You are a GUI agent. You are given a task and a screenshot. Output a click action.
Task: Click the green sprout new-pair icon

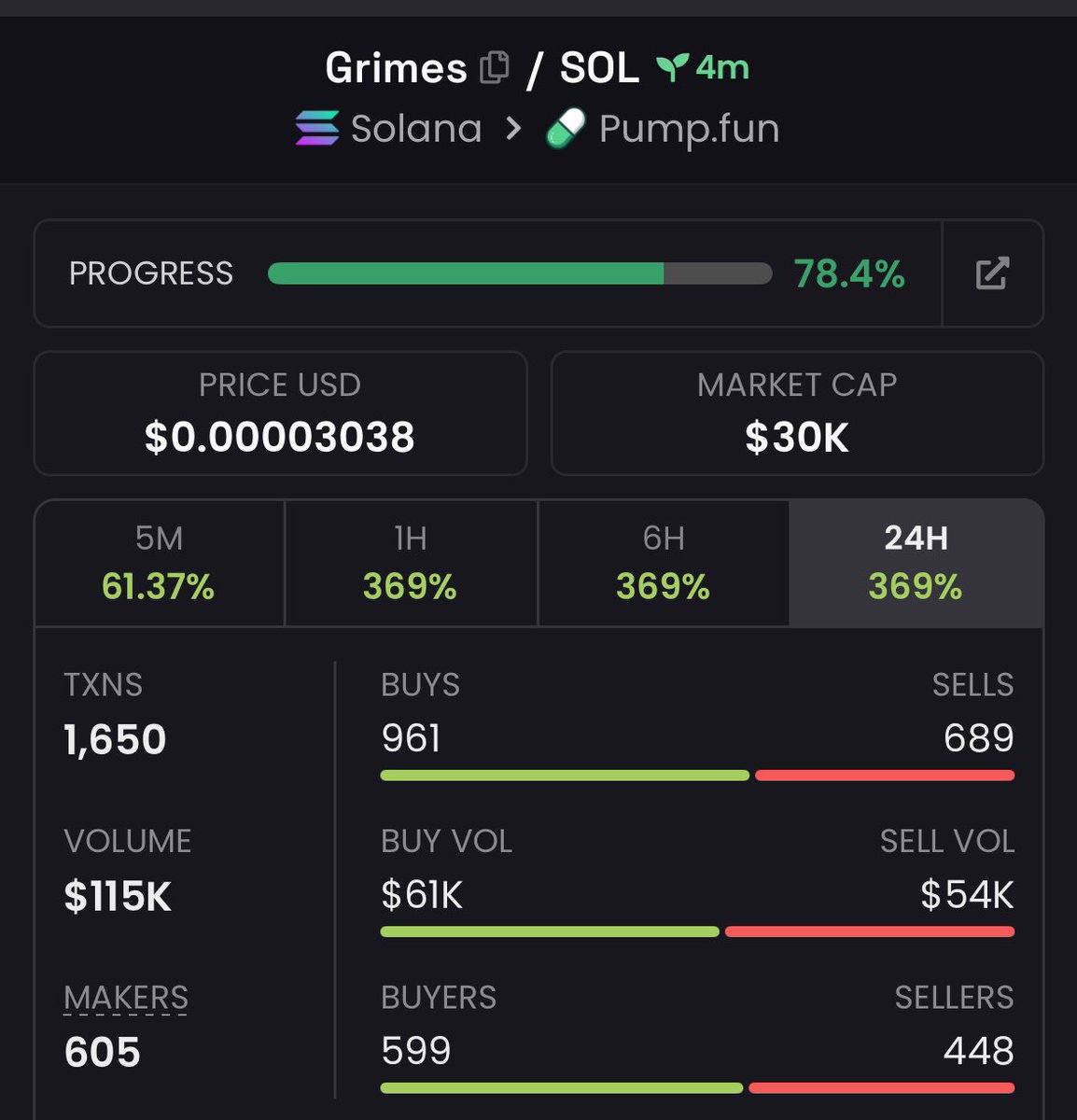672,67
